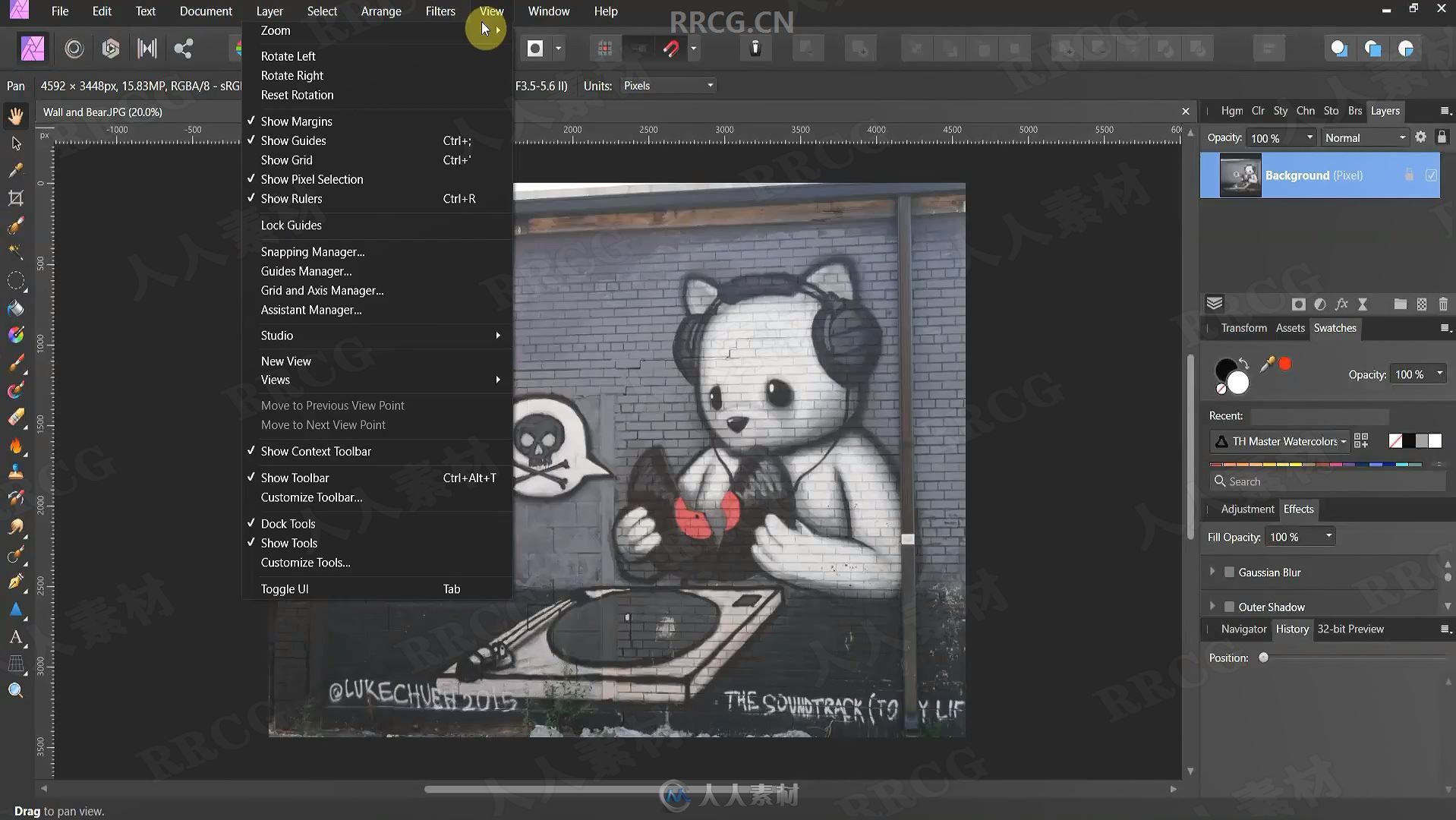Switch to the Navigator tab

point(1243,629)
